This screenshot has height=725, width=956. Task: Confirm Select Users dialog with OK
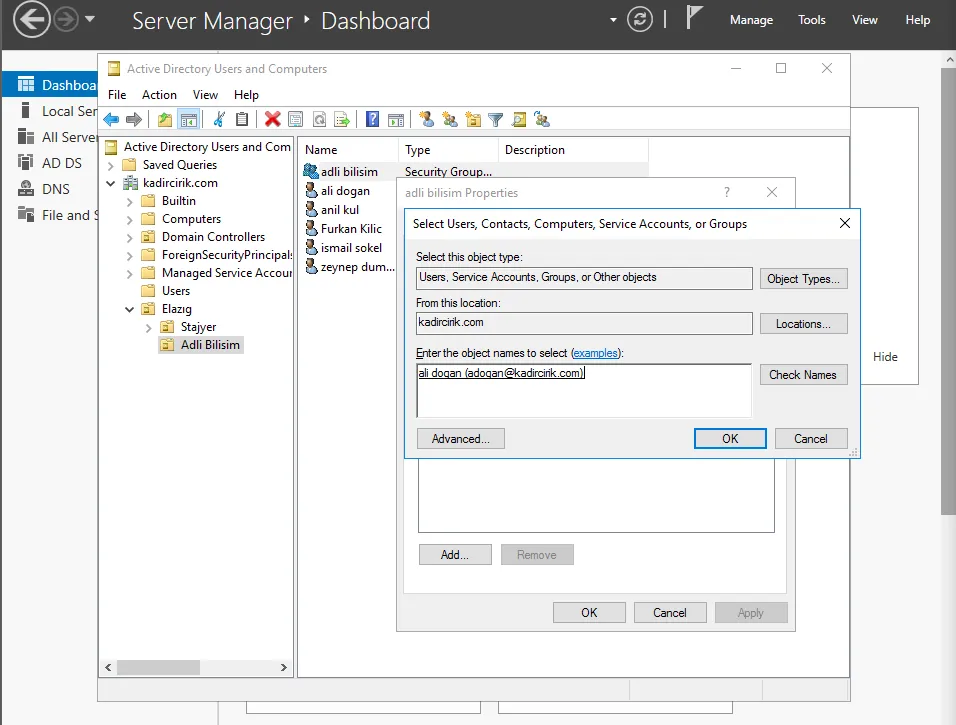(730, 438)
